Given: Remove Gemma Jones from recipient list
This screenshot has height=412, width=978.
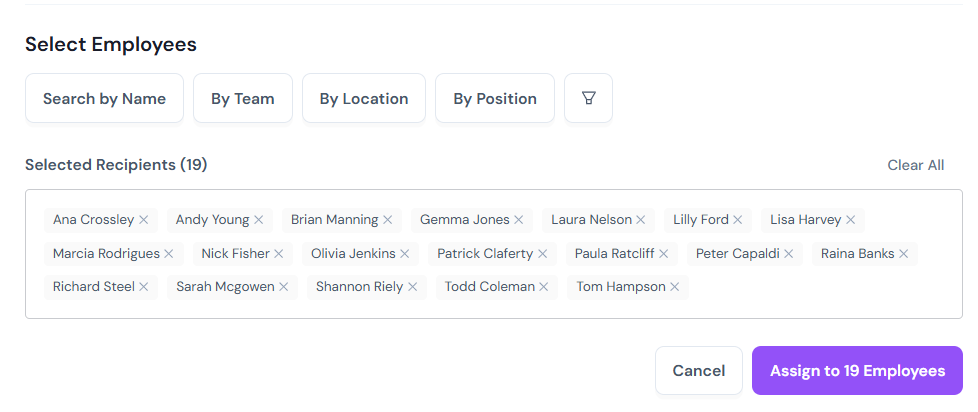Looking at the screenshot, I should point(518,220).
